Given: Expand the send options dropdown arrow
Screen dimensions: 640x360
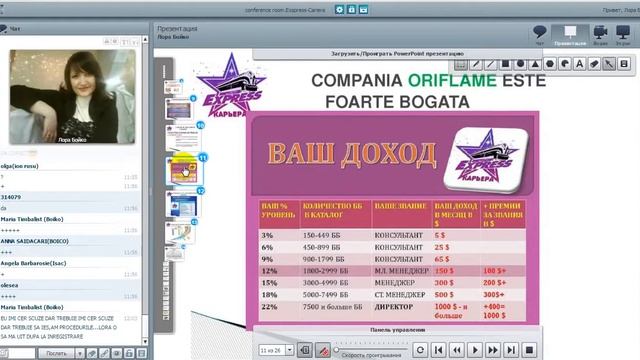Looking at the screenshot, I should (x=80, y=353).
